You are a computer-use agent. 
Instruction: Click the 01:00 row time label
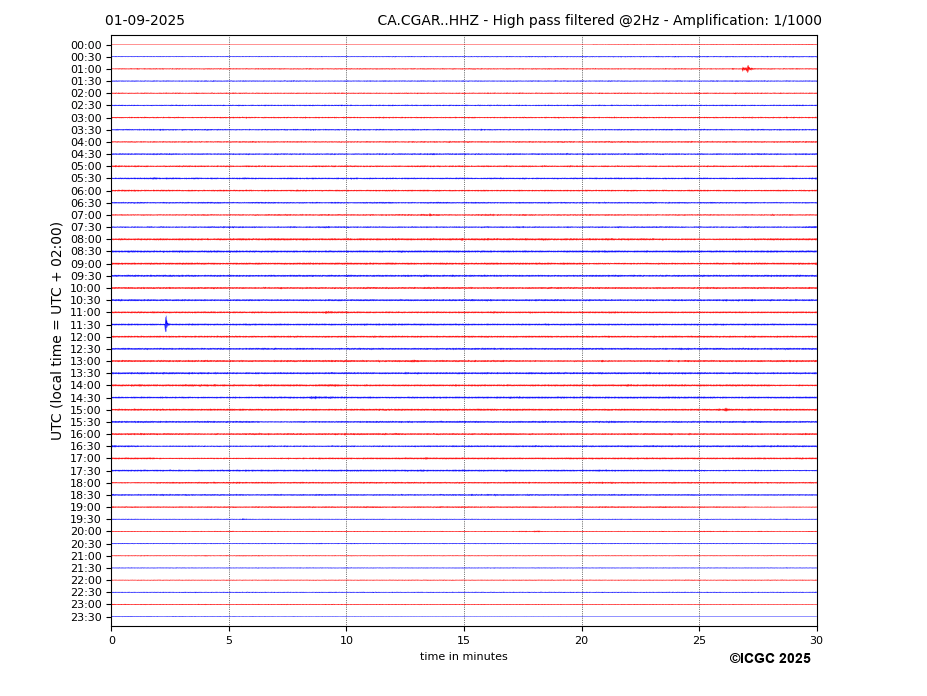pos(86,70)
